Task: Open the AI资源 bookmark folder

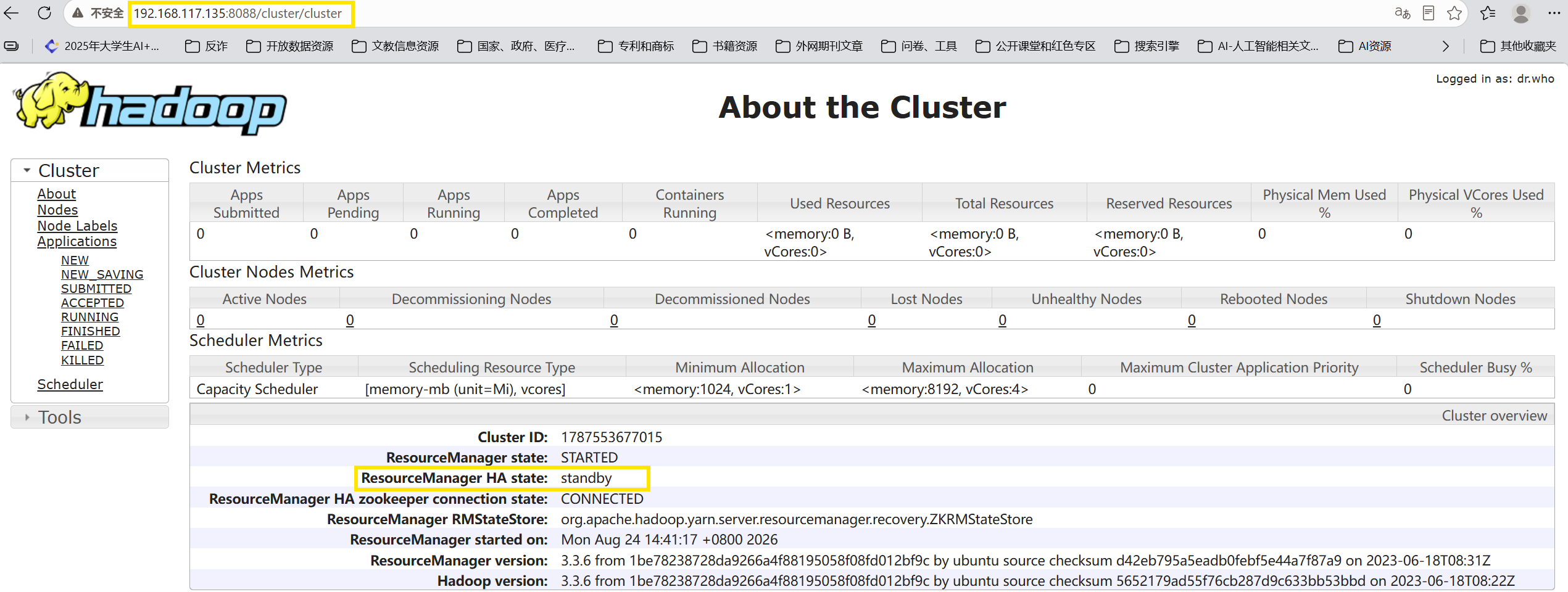Action: coord(1366,46)
